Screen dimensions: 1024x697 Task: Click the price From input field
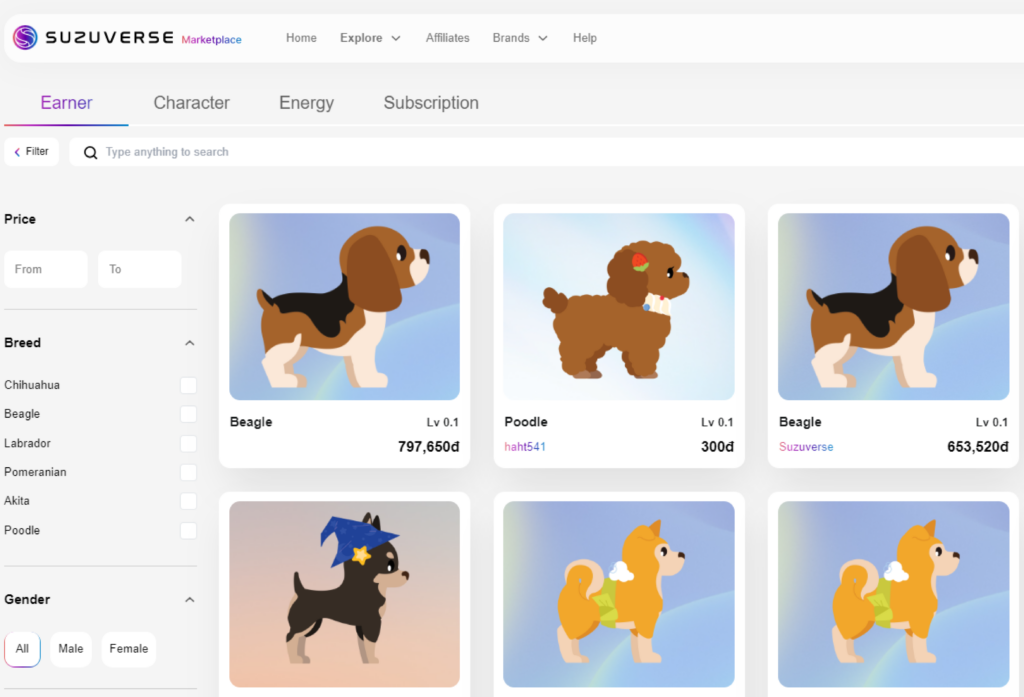tap(46, 269)
